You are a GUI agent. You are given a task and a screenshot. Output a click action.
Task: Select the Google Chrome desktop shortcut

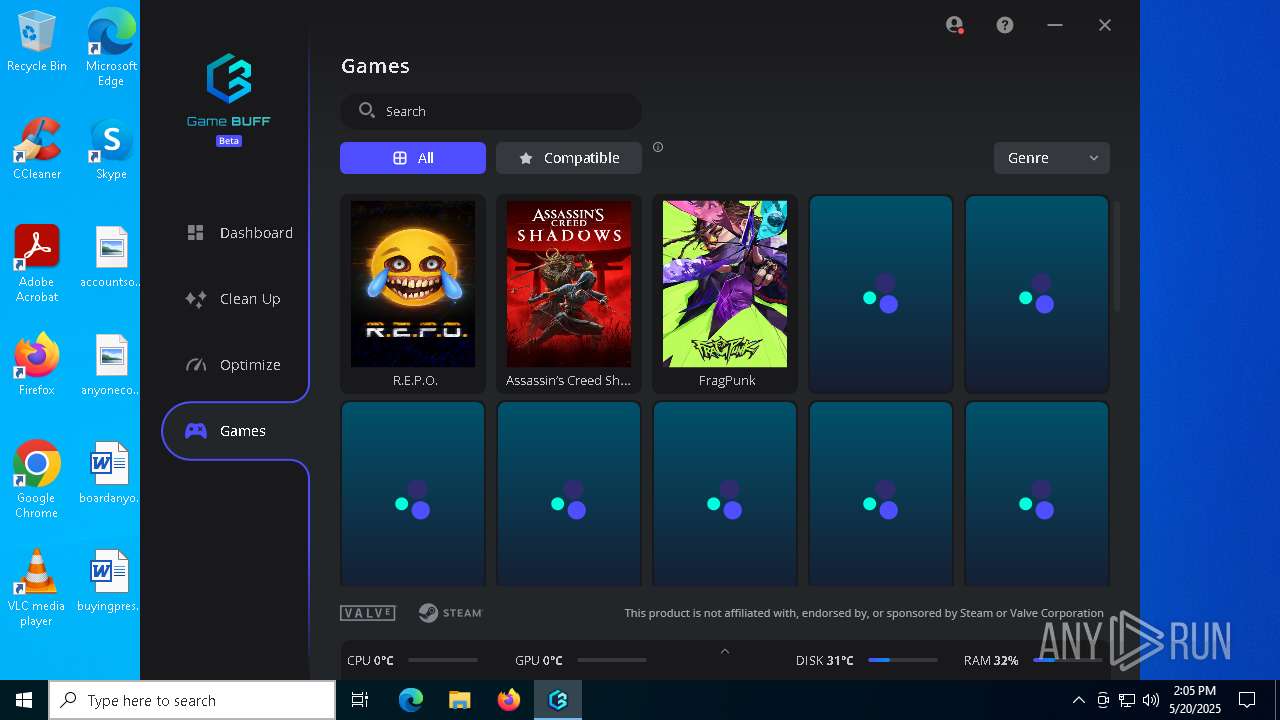[37, 479]
